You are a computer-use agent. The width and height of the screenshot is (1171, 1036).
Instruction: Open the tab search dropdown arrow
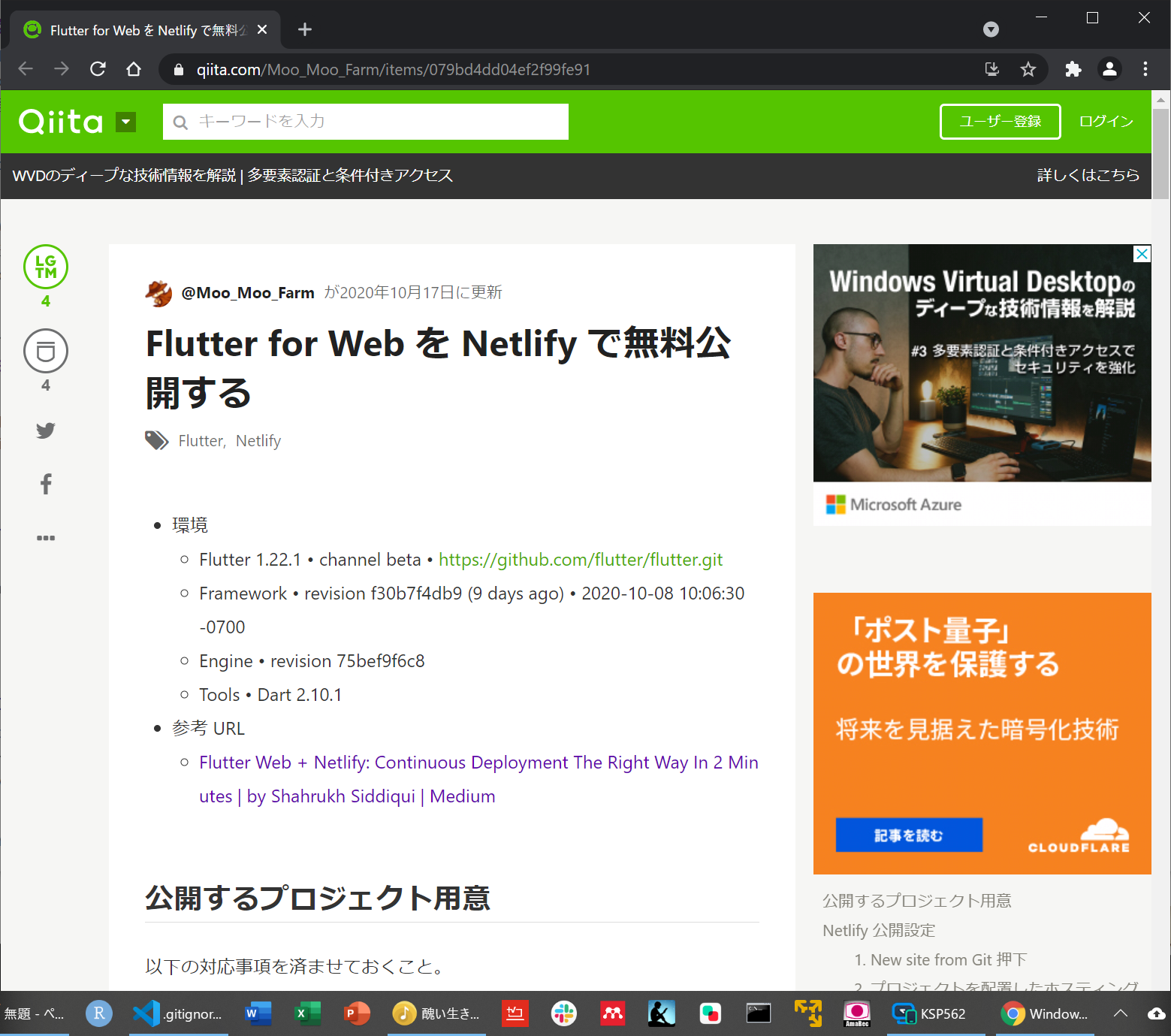[991, 29]
